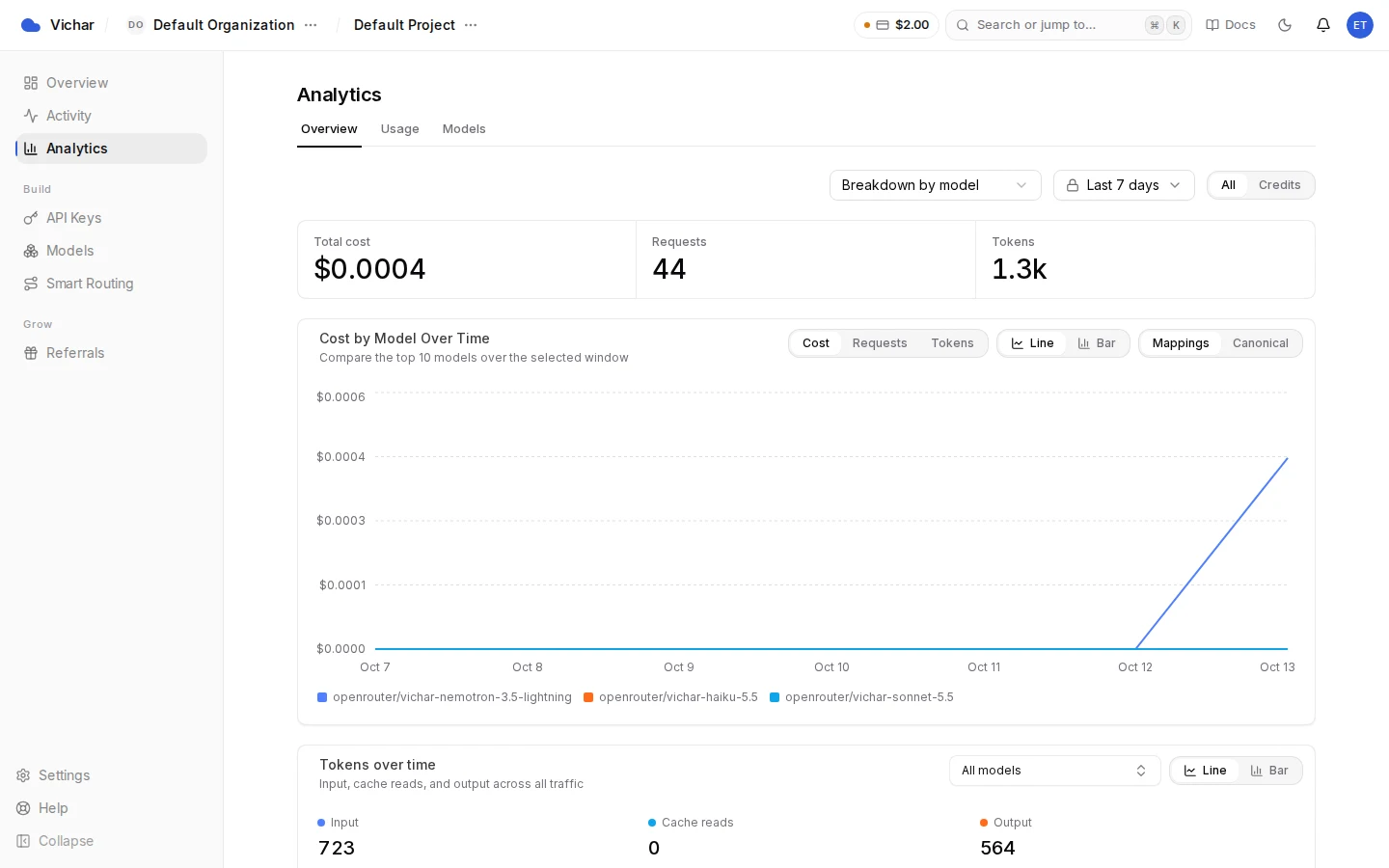Image resolution: width=1389 pixels, height=868 pixels.
Task: Switch tokens chart to Line view
Action: click(x=1206, y=771)
